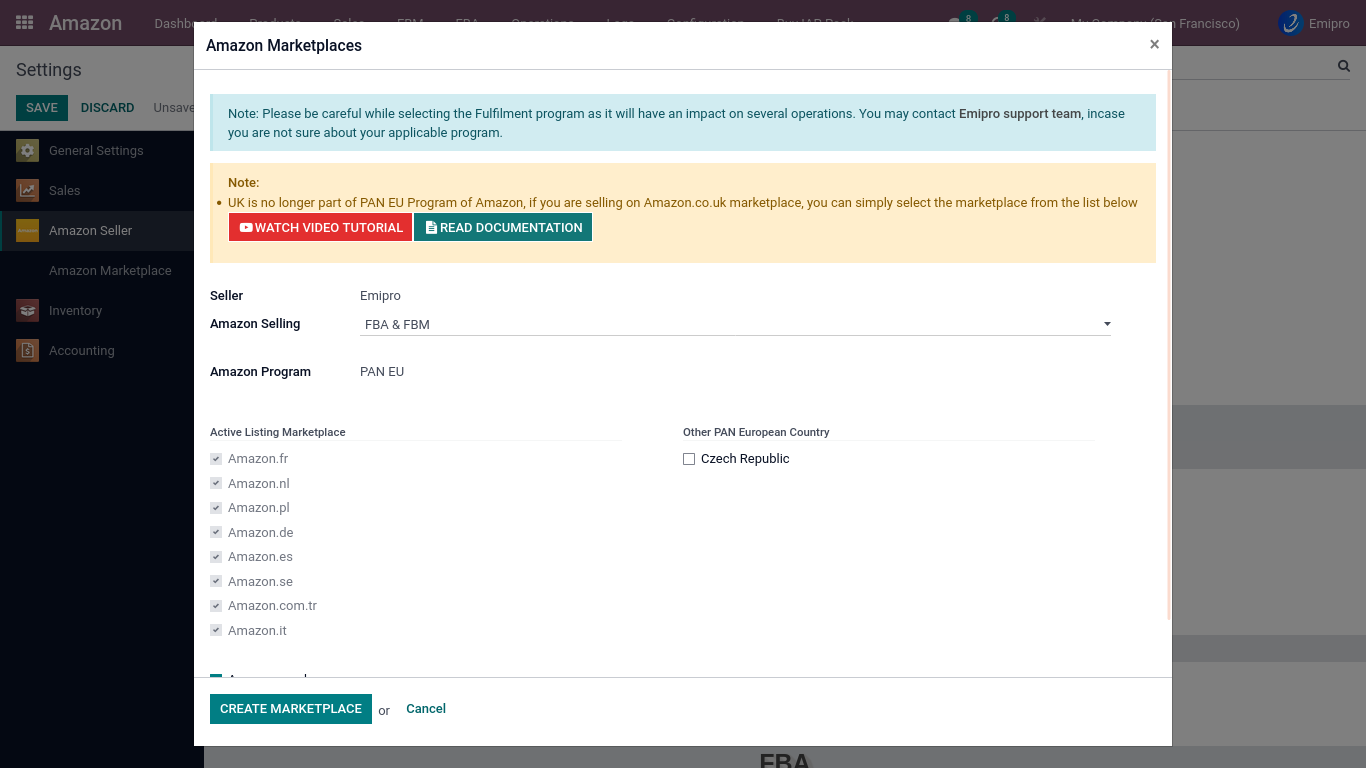Screen dimensions: 1366x768
Task: Click the Sales chart icon in sidebar
Action: (x=27, y=191)
